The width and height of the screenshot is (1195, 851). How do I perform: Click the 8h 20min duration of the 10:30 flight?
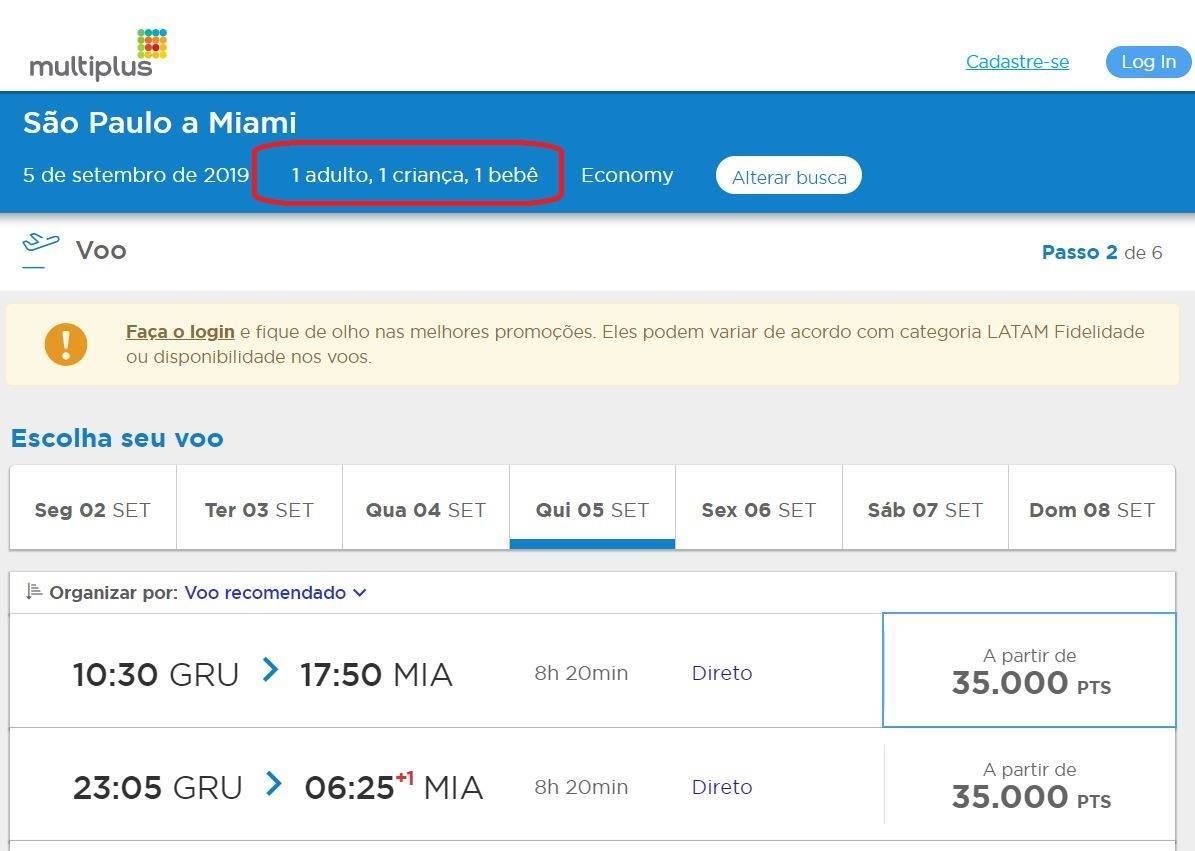(581, 673)
